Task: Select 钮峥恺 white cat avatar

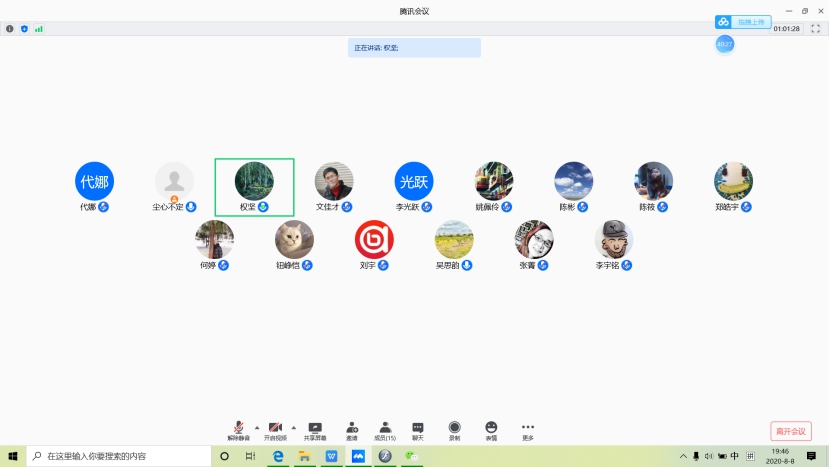Action: pos(294,239)
